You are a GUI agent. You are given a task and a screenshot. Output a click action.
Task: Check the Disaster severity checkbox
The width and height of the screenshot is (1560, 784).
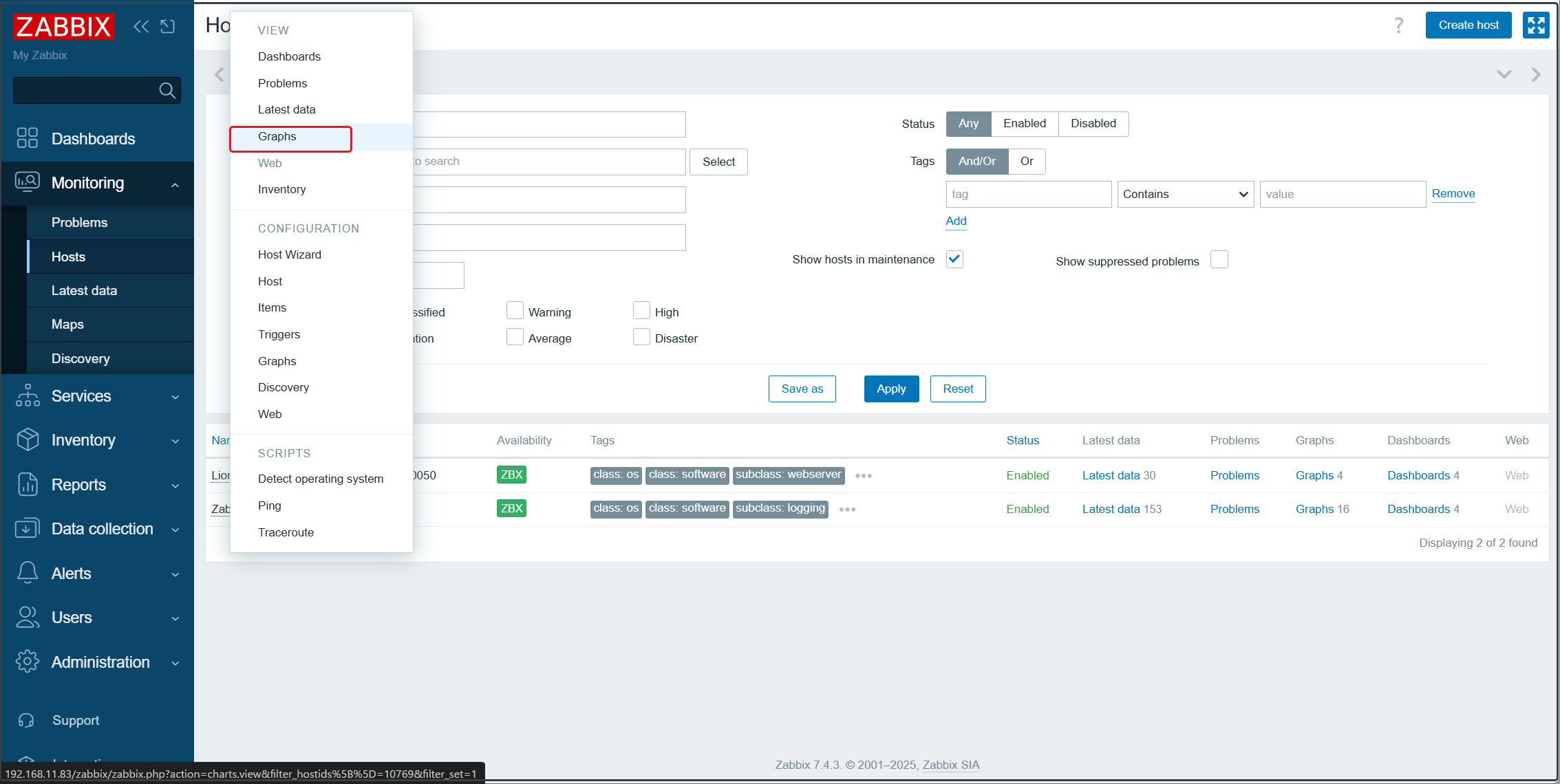click(641, 338)
